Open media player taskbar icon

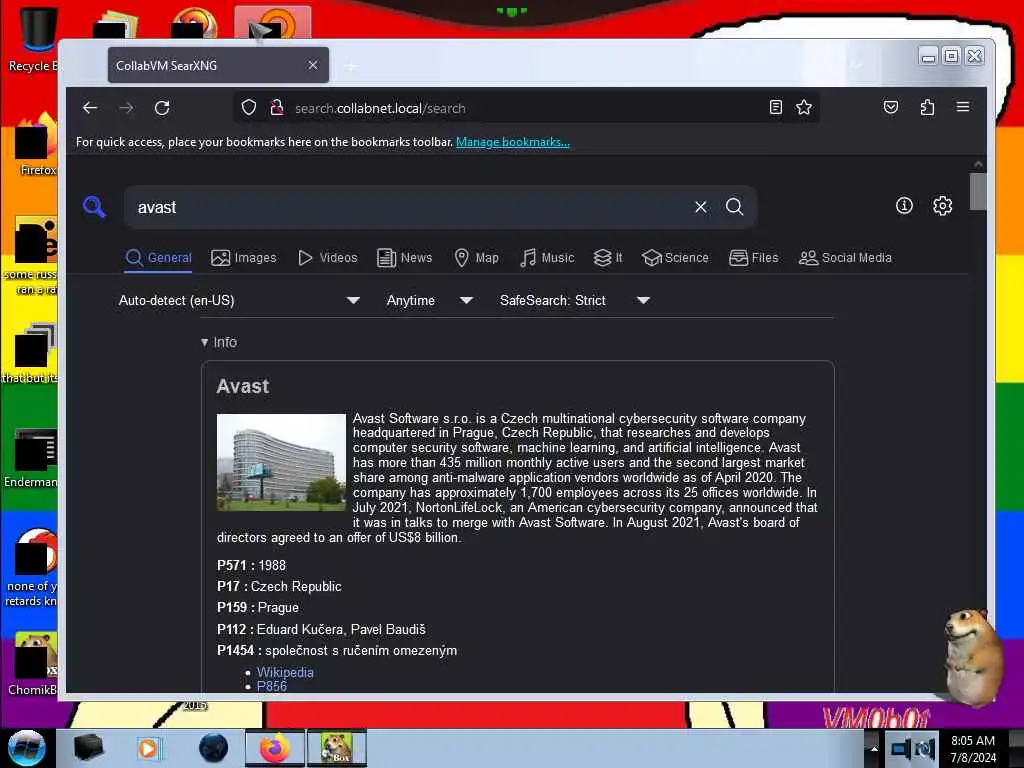148,748
